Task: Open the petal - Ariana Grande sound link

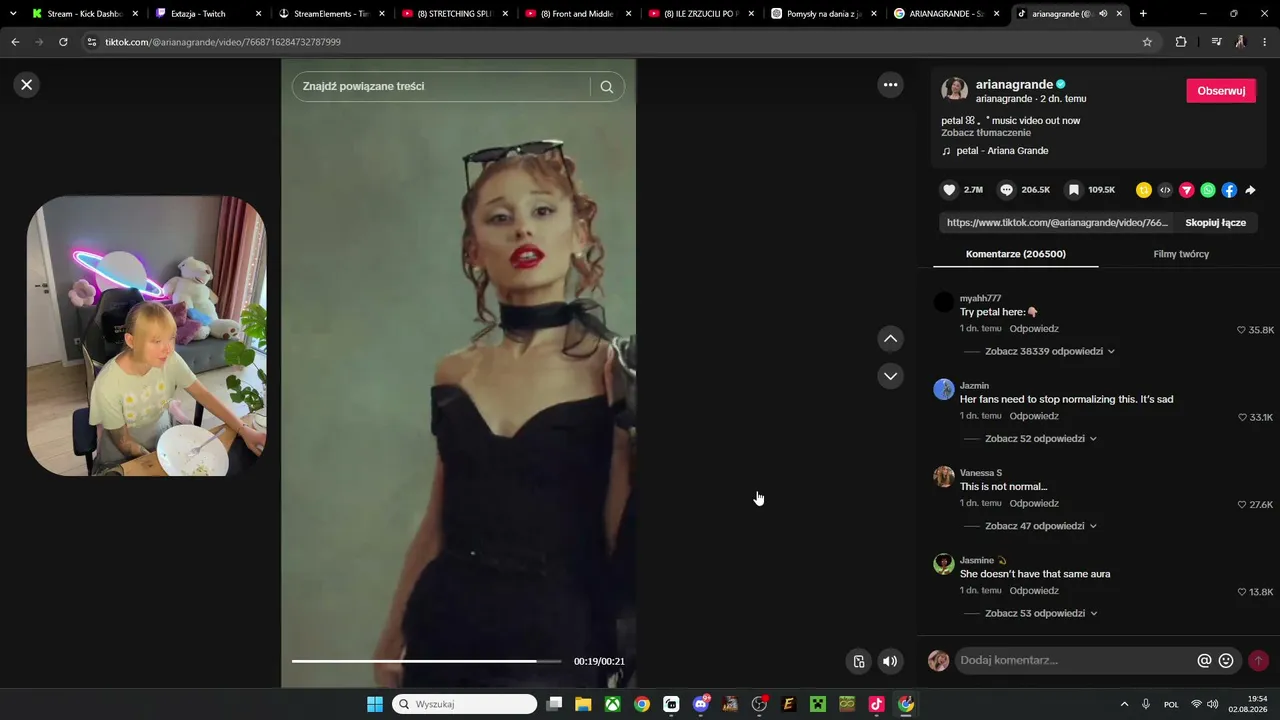Action: coord(1002,151)
